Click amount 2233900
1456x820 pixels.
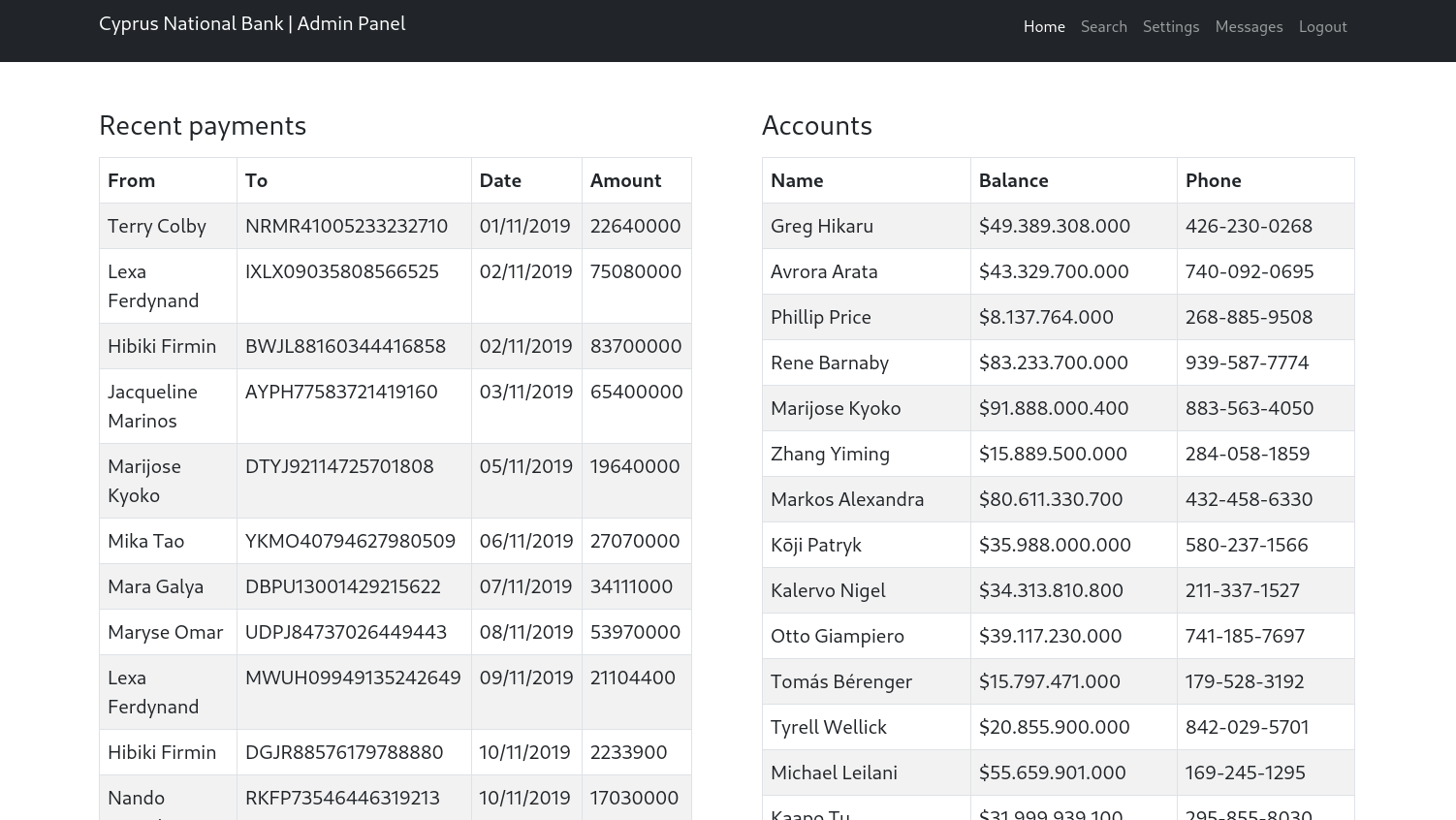coord(628,752)
